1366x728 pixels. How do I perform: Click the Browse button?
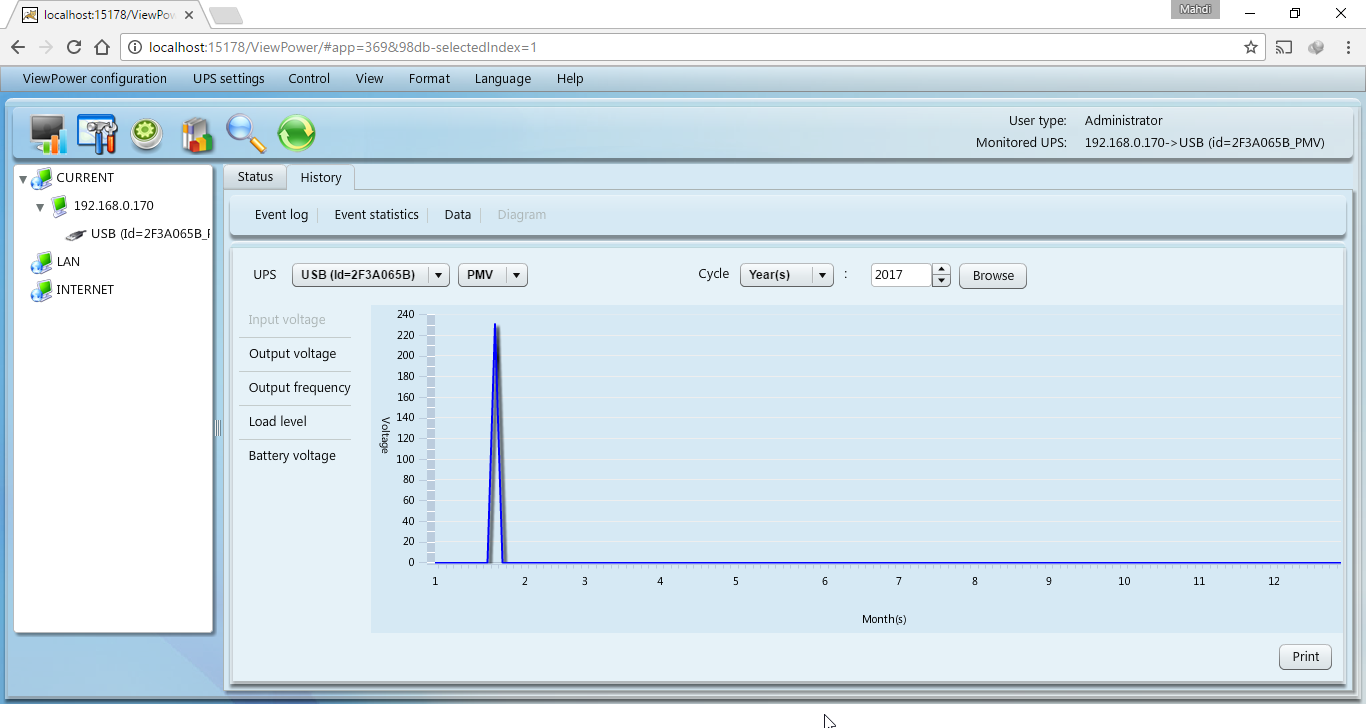coord(992,276)
